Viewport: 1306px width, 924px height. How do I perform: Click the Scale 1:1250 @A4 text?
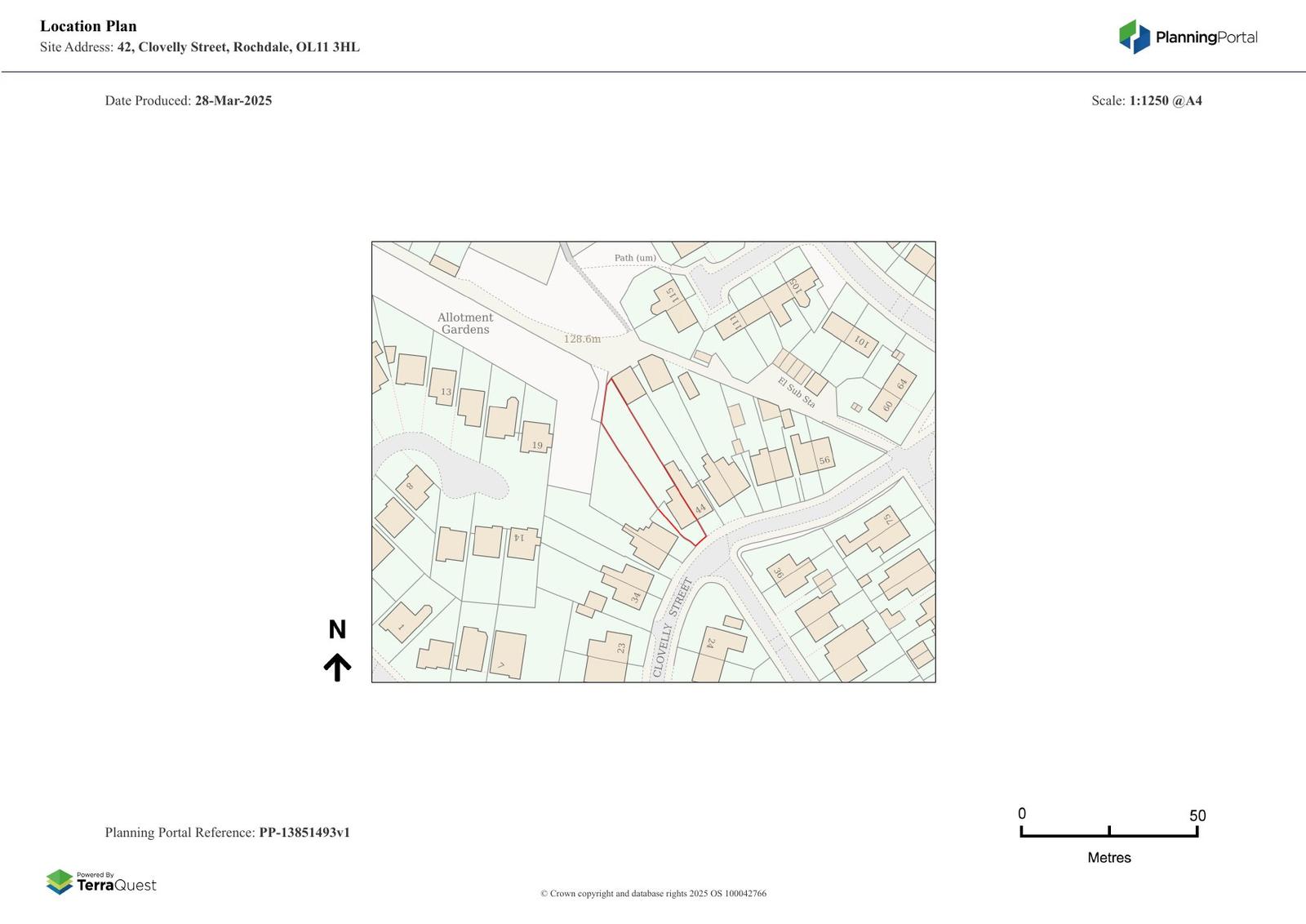tap(1146, 100)
